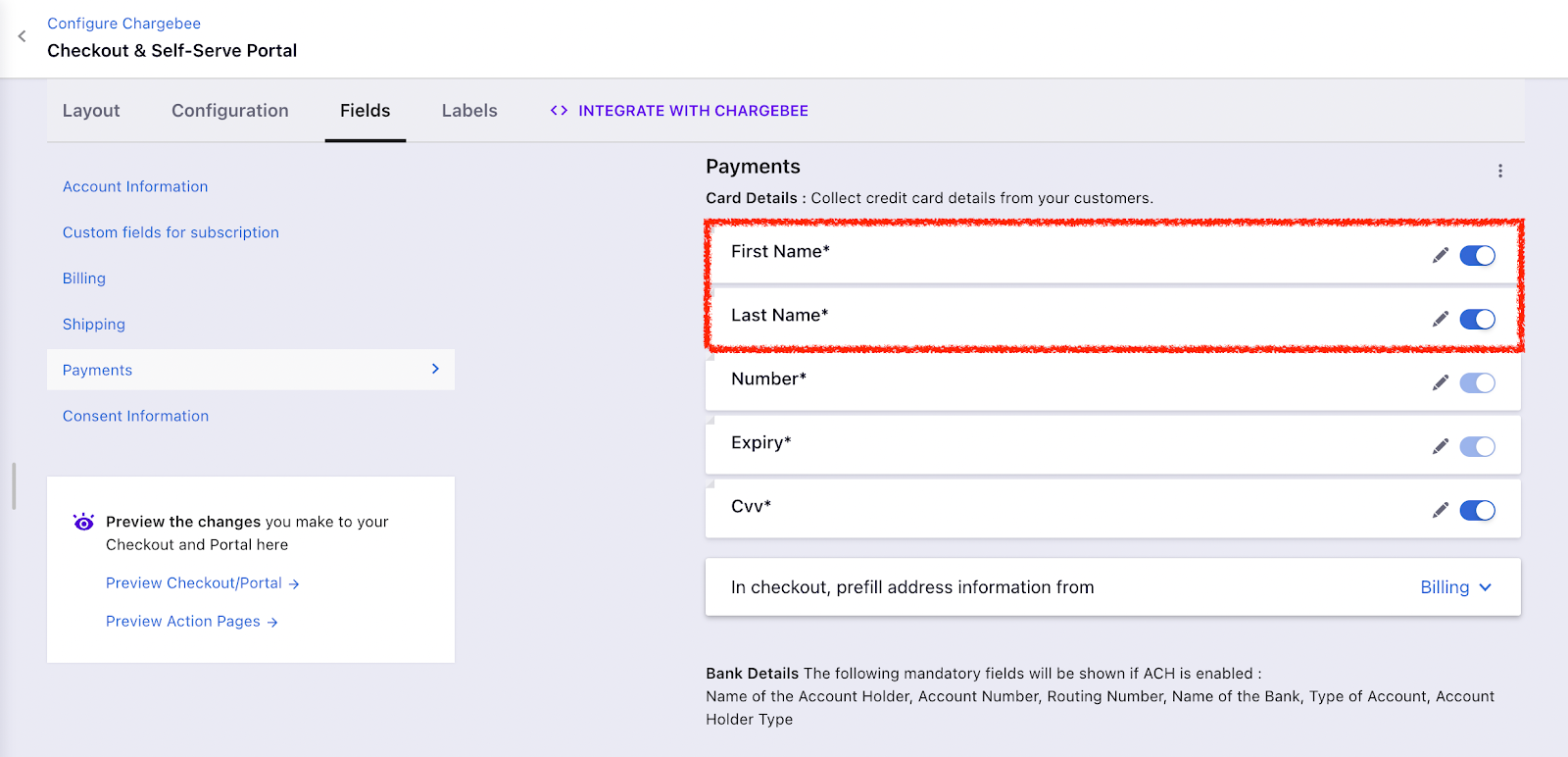Select the Labels tab
Screen dimensions: 1568x757
coord(469,111)
